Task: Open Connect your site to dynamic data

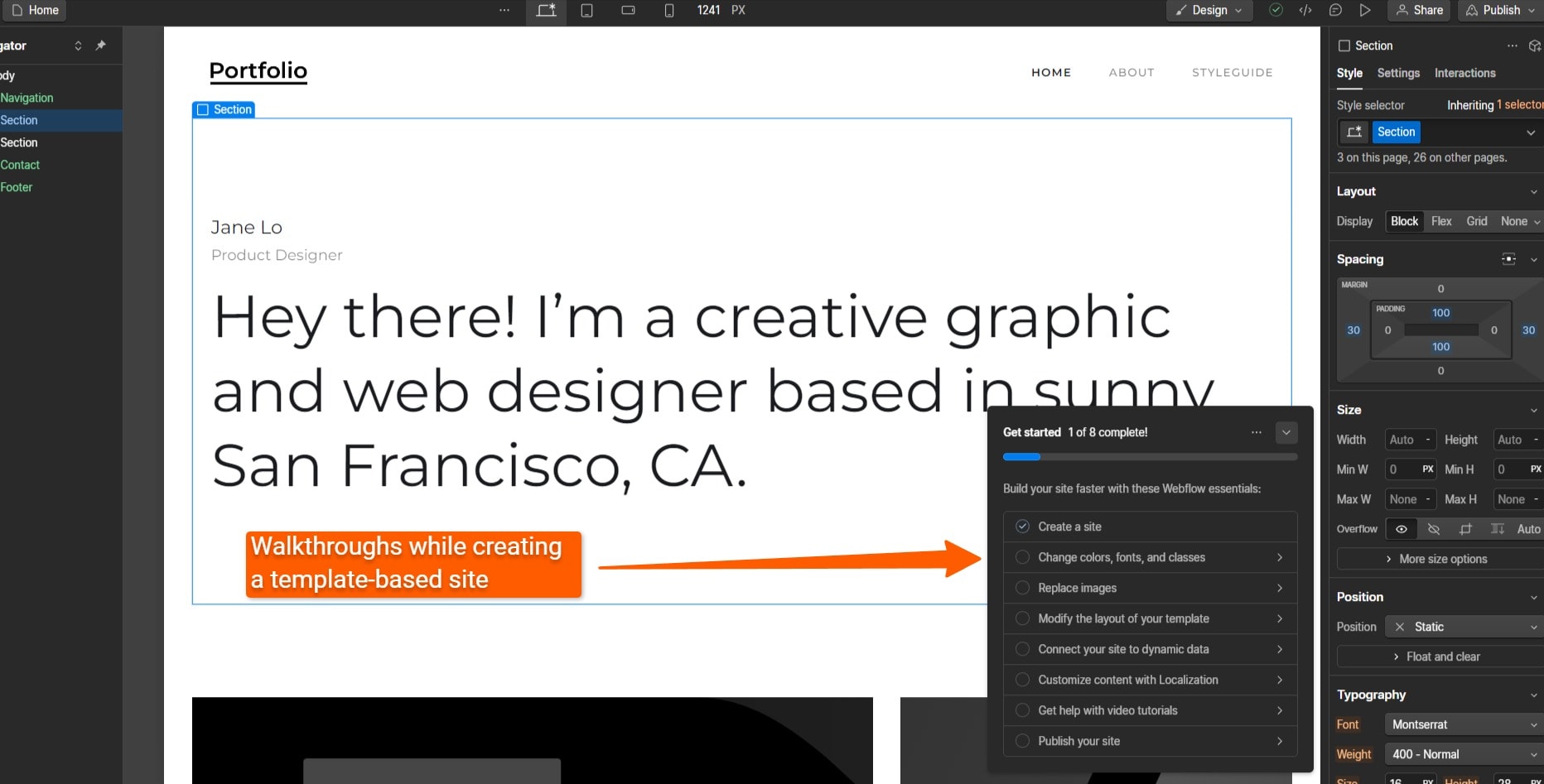Action: (x=1150, y=649)
